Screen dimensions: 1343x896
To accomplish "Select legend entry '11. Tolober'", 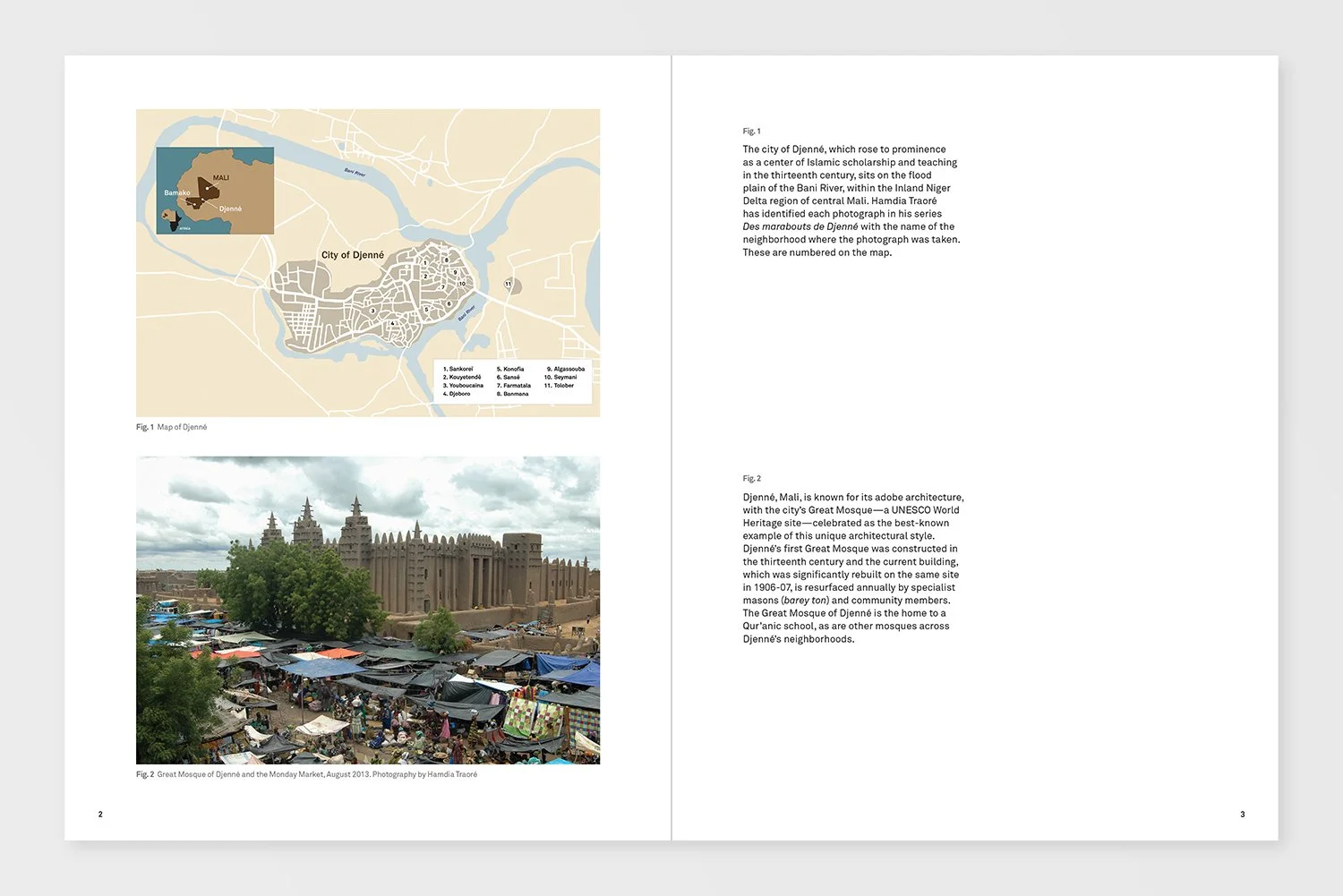I will pos(559,386).
